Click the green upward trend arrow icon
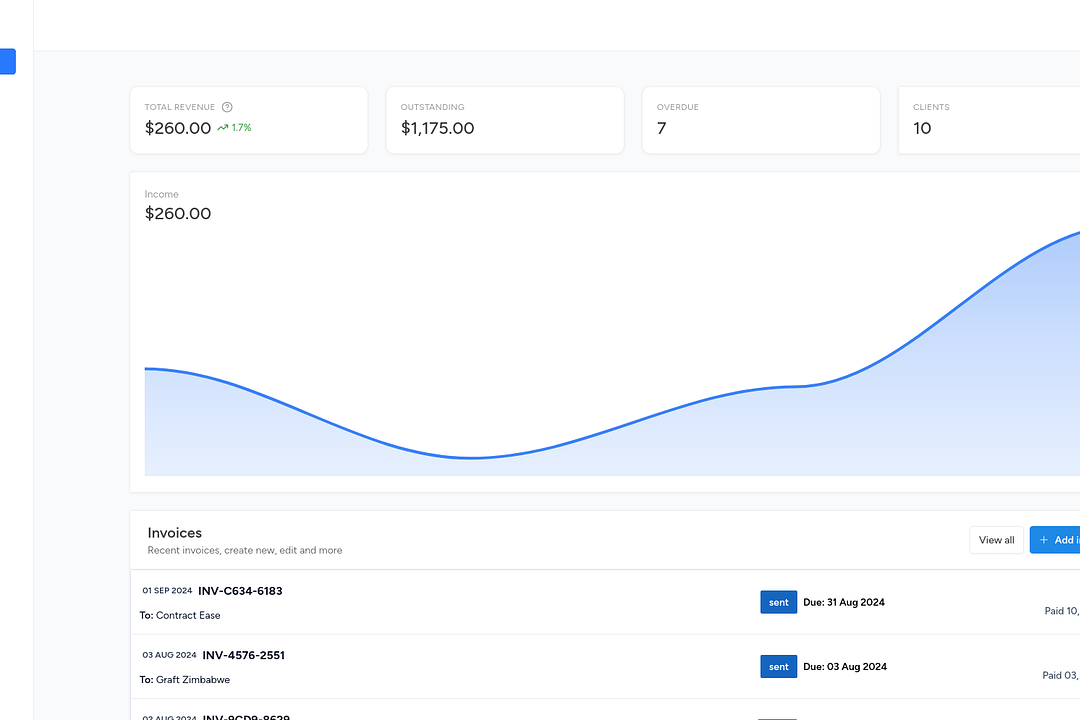Image resolution: width=1080 pixels, height=720 pixels. 223,128
